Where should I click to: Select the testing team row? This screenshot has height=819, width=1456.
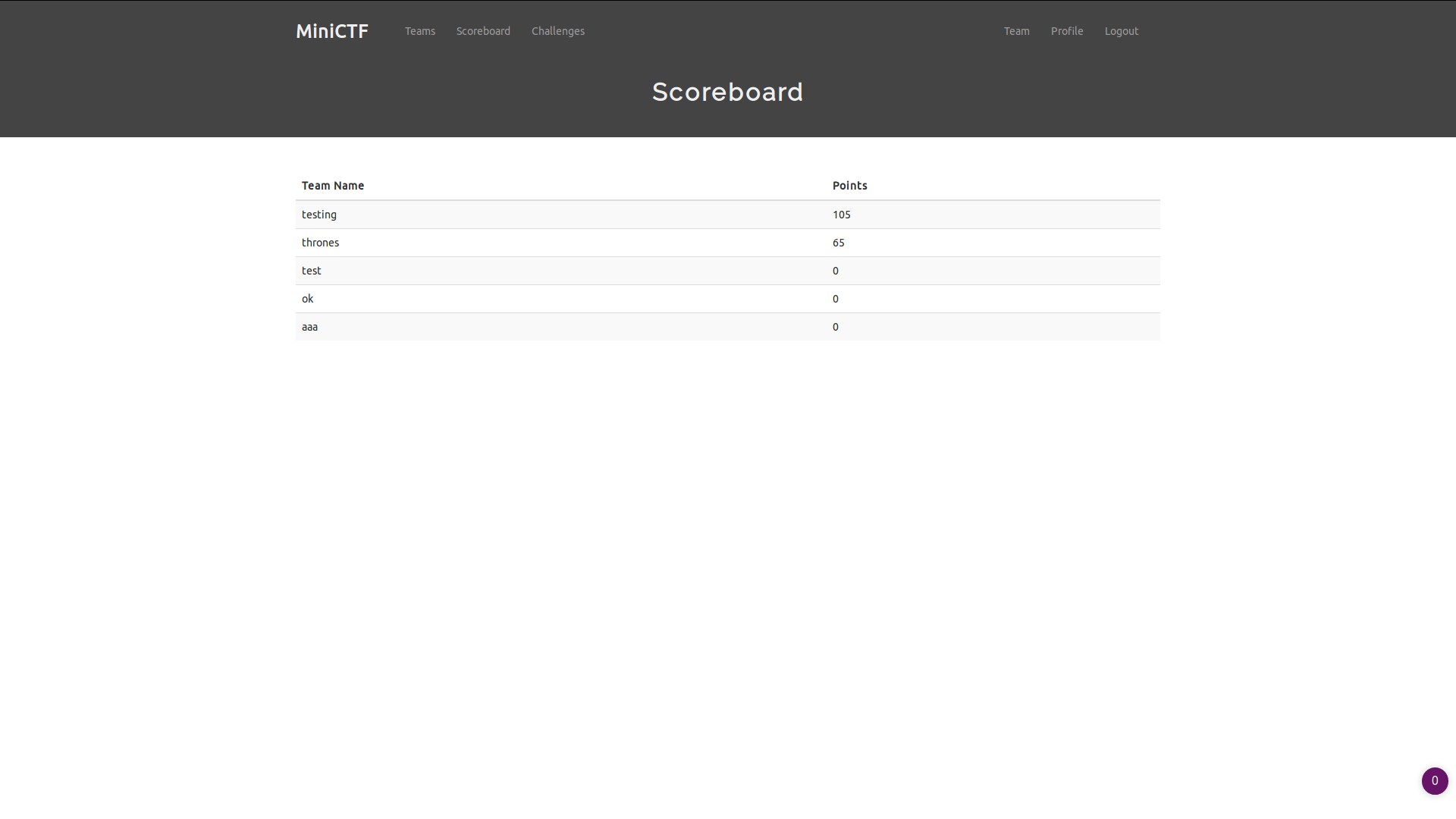tap(319, 215)
